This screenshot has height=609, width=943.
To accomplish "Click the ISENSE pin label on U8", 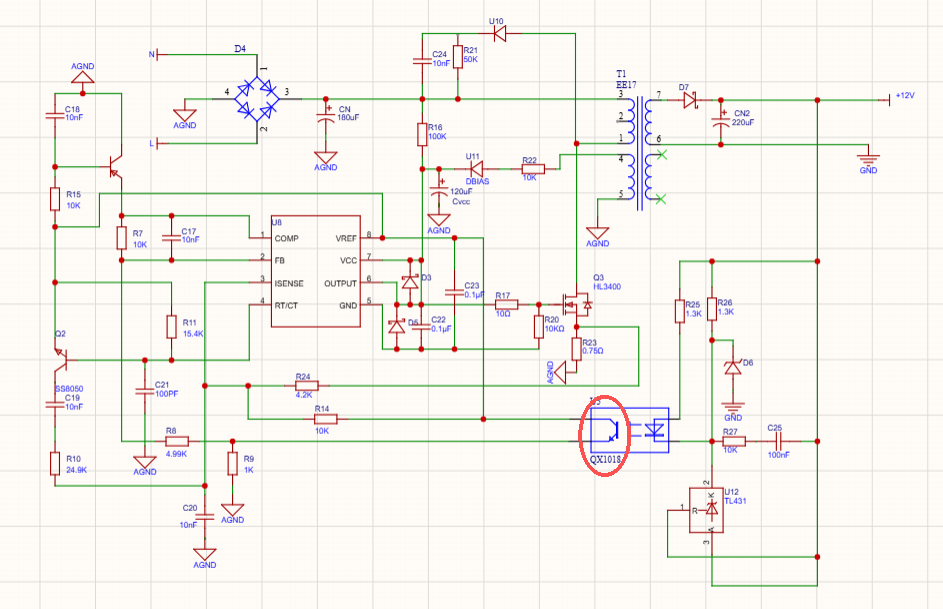I will (x=289, y=283).
